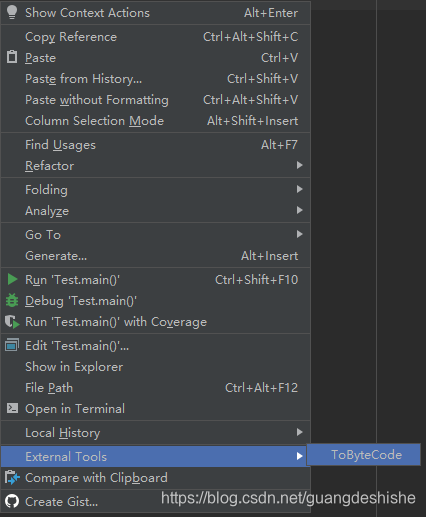This screenshot has width=426, height=517.
Task: Click the Ctrl+Shift+F10 shortcut label
Action: point(256,280)
